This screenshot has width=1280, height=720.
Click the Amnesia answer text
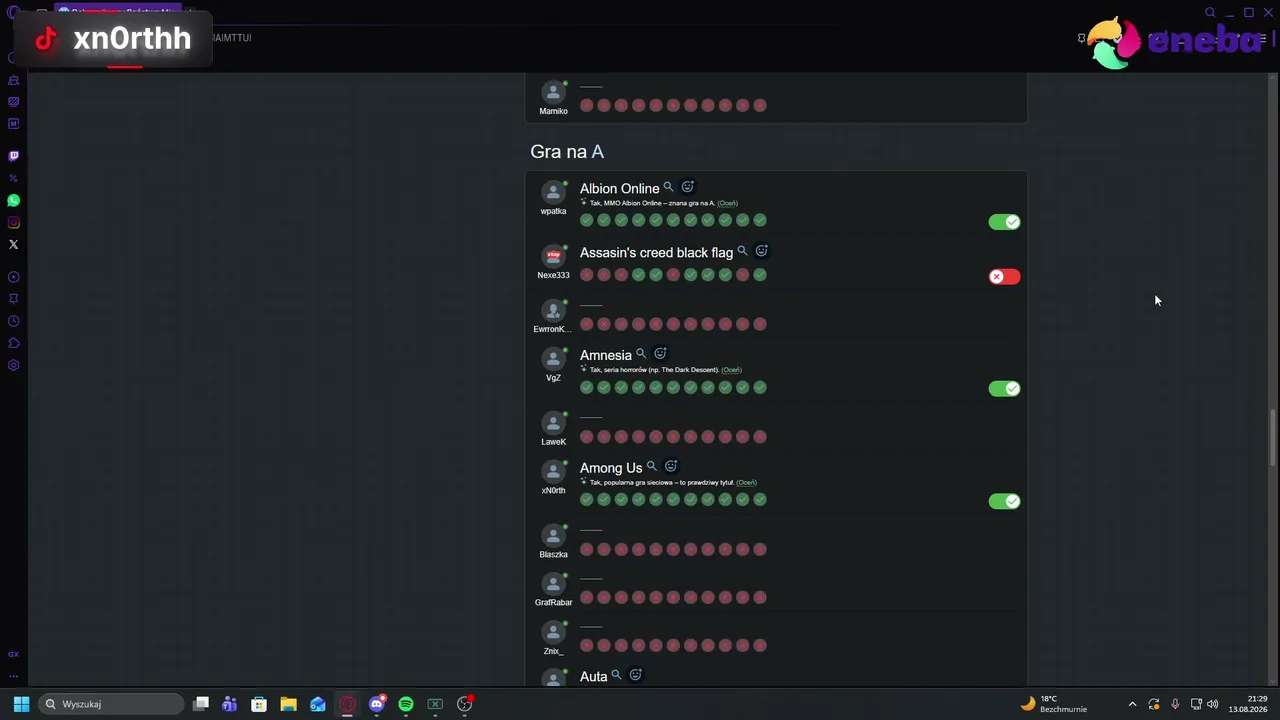606,355
